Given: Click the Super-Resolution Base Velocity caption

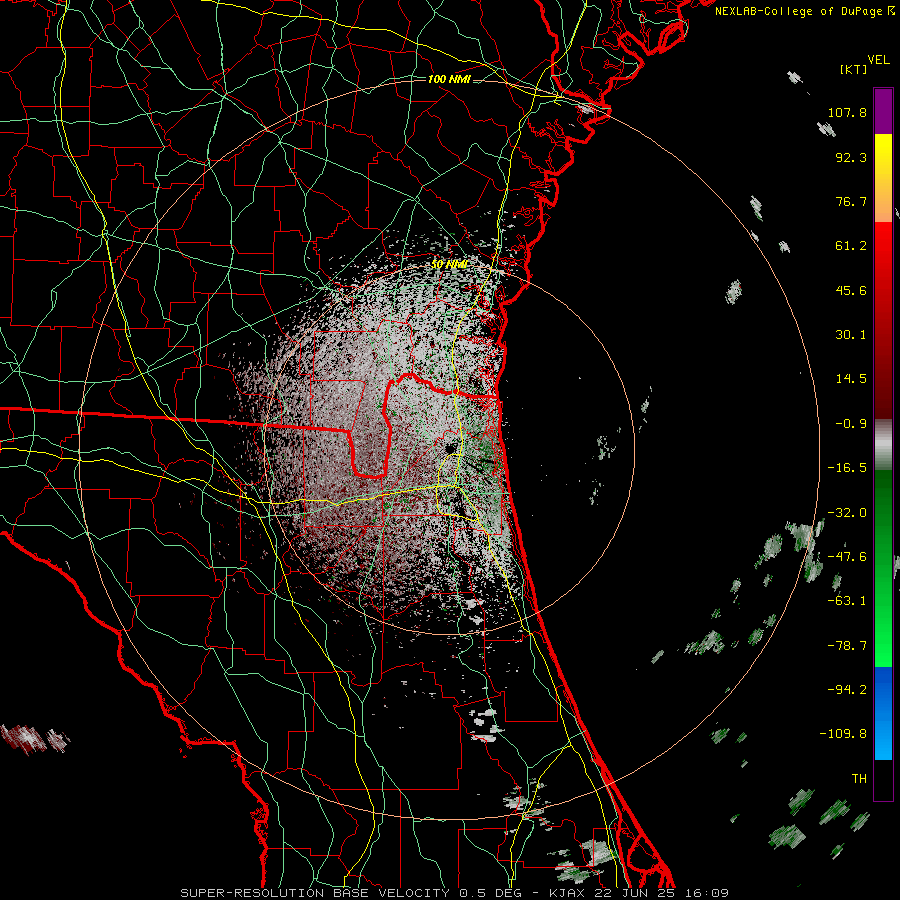Looking at the screenshot, I should [x=454, y=893].
